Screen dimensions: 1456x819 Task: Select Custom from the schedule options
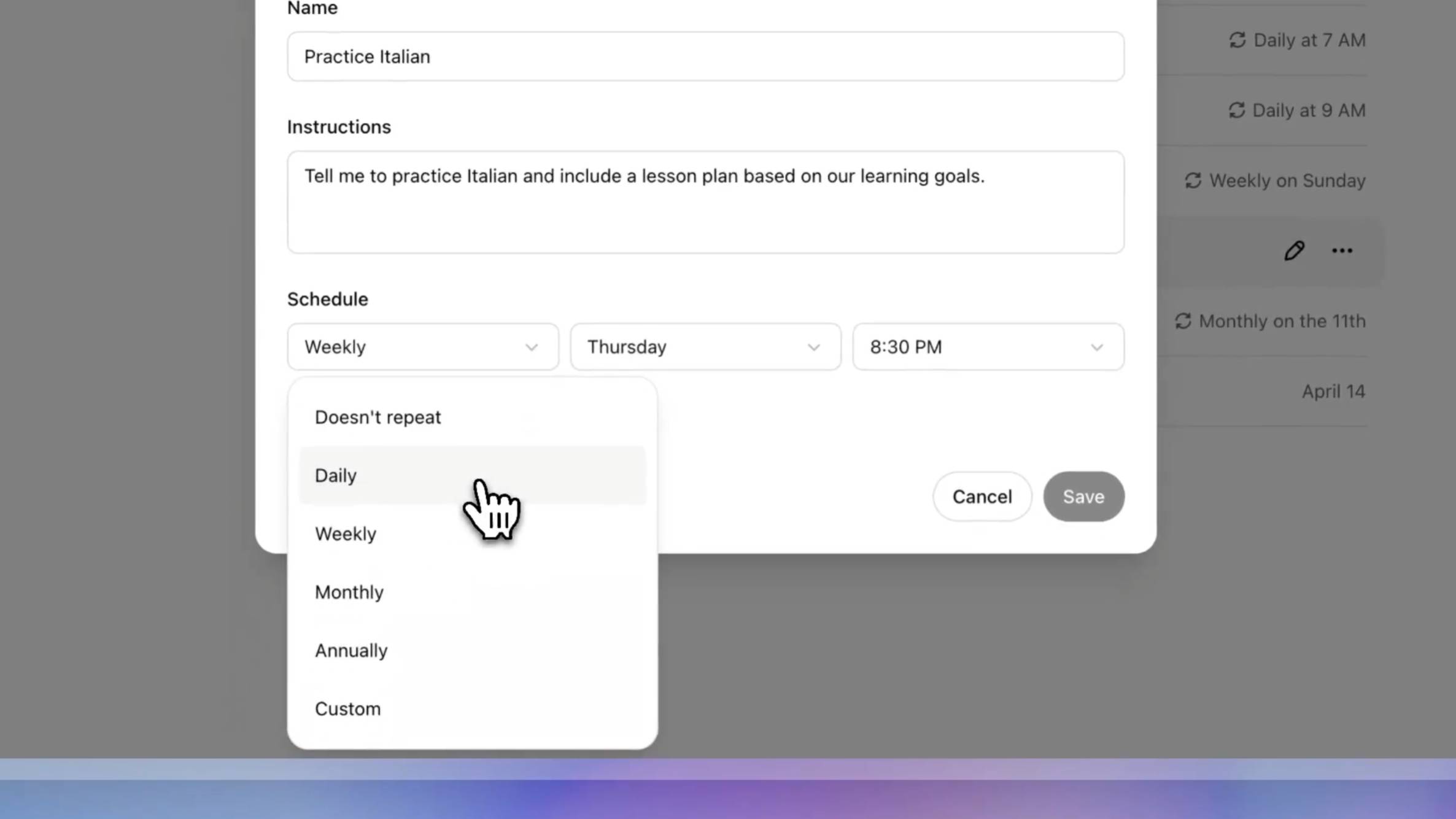(x=347, y=708)
